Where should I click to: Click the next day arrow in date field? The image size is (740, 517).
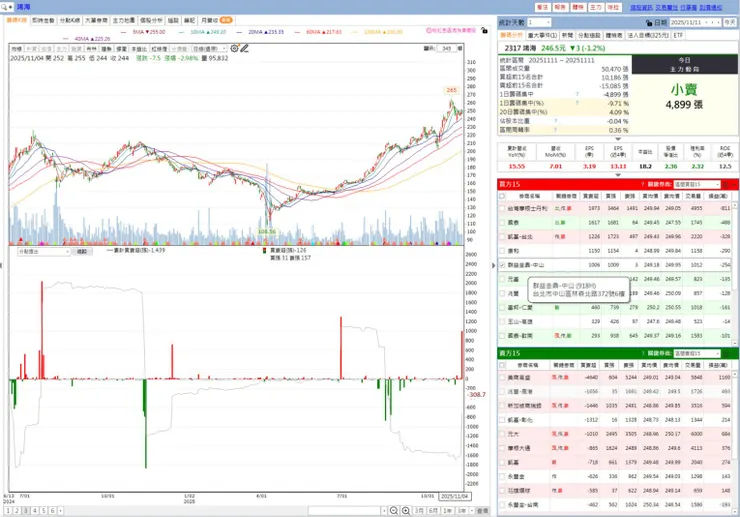click(718, 23)
